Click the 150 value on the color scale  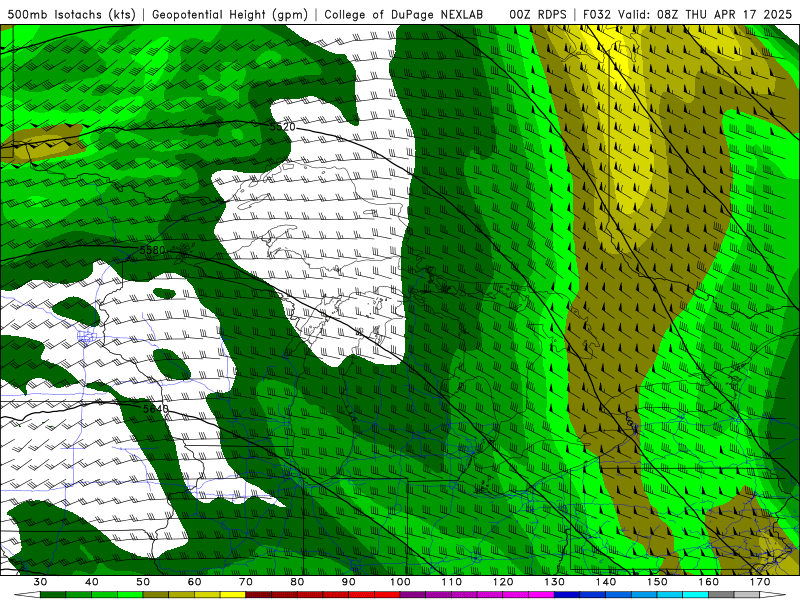(x=657, y=582)
